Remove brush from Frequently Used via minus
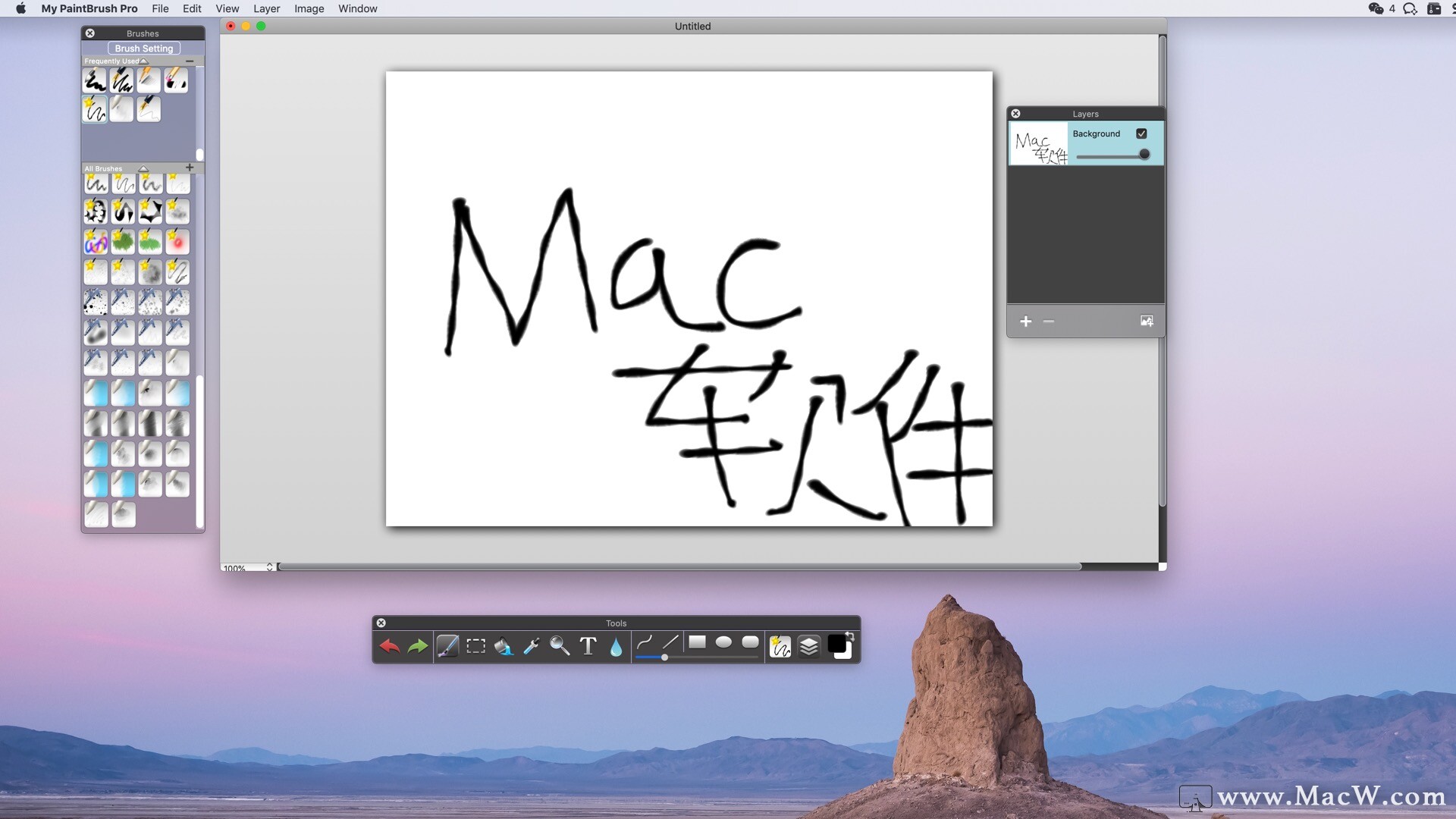The height and width of the screenshot is (819, 1456). click(190, 61)
